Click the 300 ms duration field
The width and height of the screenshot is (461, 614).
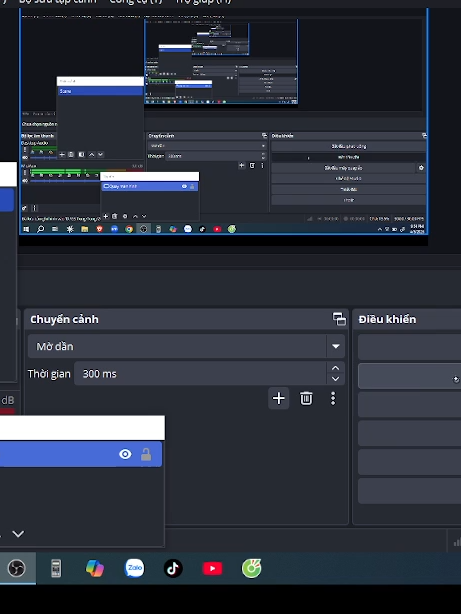click(200, 374)
